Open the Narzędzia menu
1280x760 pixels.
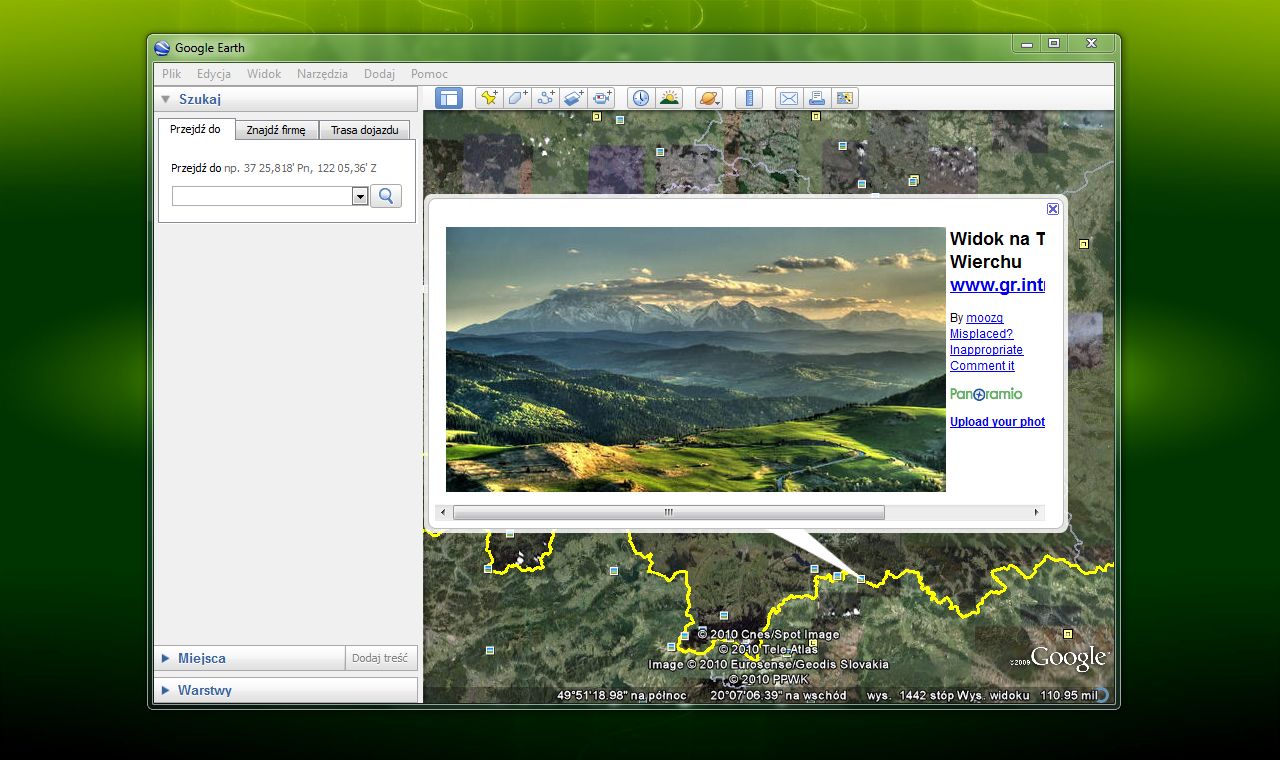(322, 74)
